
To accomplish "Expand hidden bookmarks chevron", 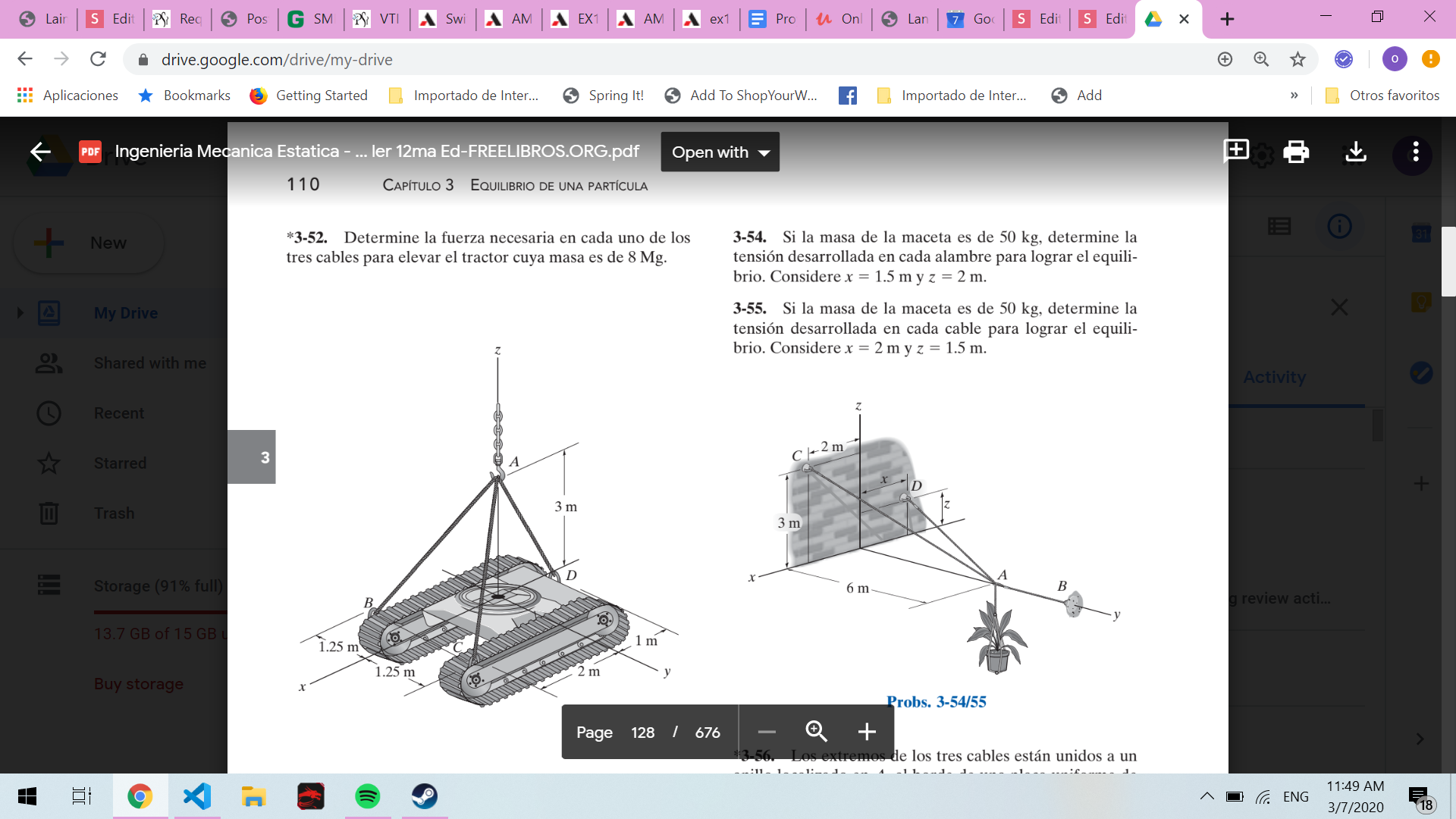I will click(x=1294, y=96).
